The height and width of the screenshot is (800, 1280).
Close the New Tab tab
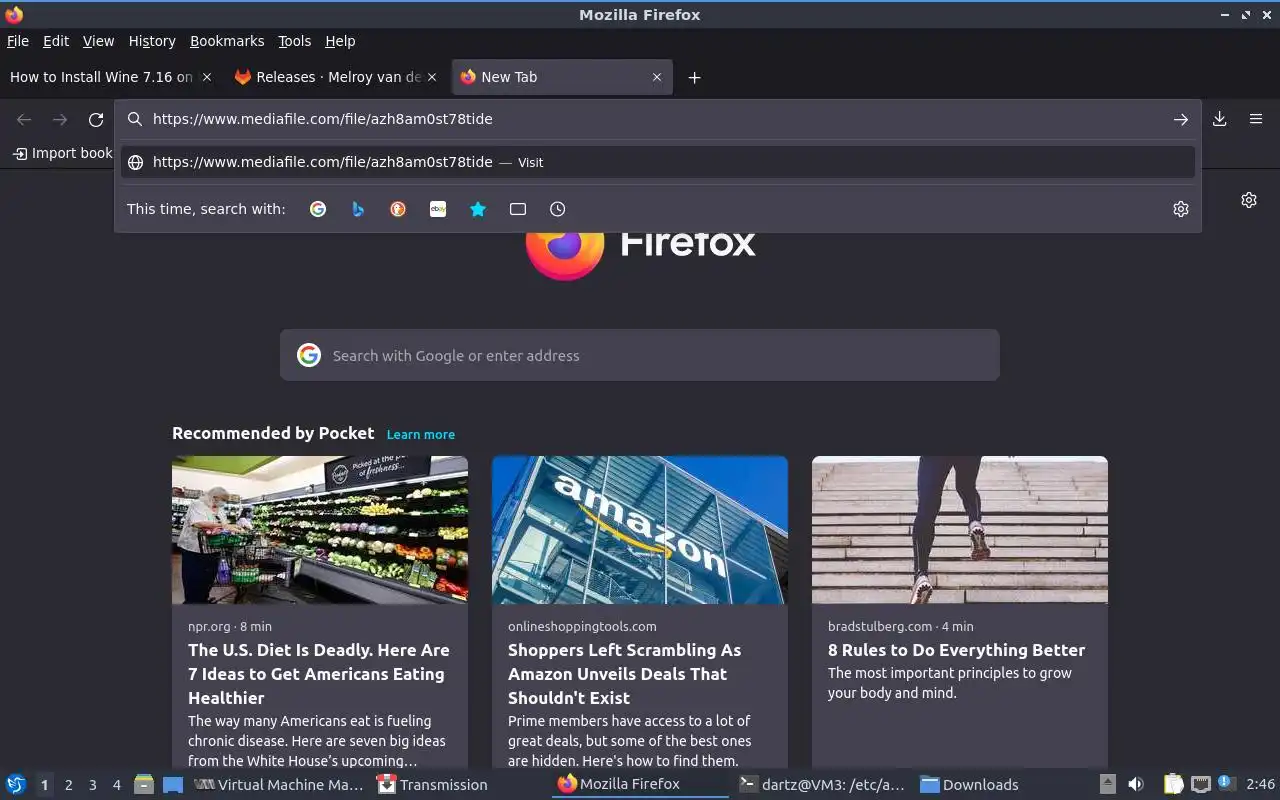click(x=657, y=77)
